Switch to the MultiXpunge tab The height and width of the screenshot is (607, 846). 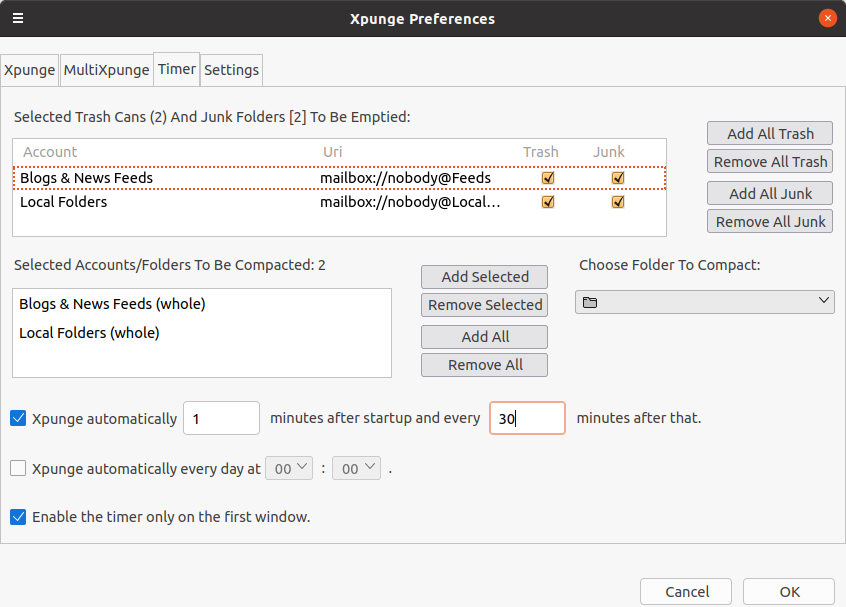coord(107,70)
